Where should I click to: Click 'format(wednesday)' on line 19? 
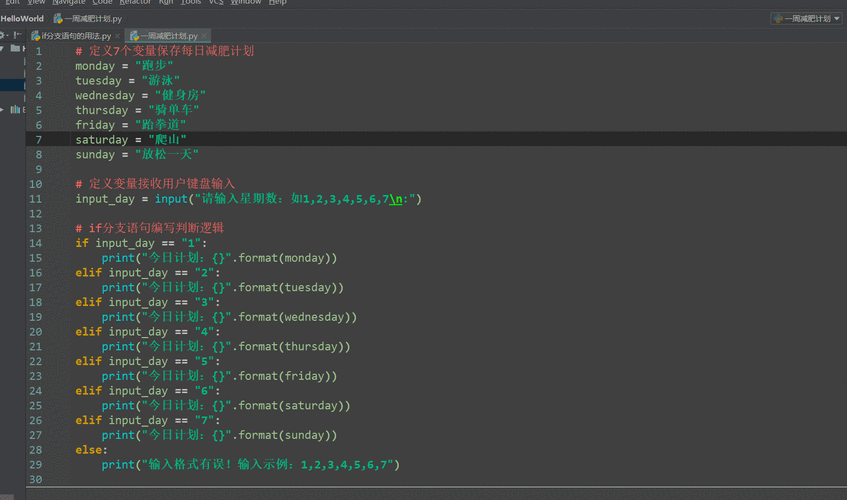pos(294,317)
